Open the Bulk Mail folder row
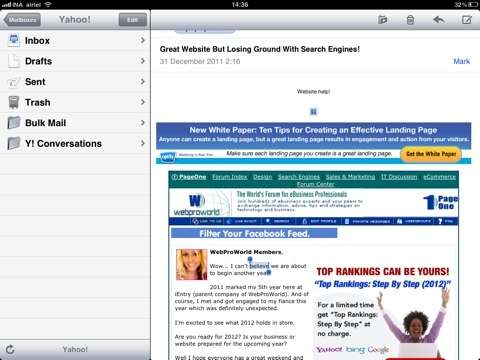Viewport: 480px width, 360px height. click(x=75, y=123)
